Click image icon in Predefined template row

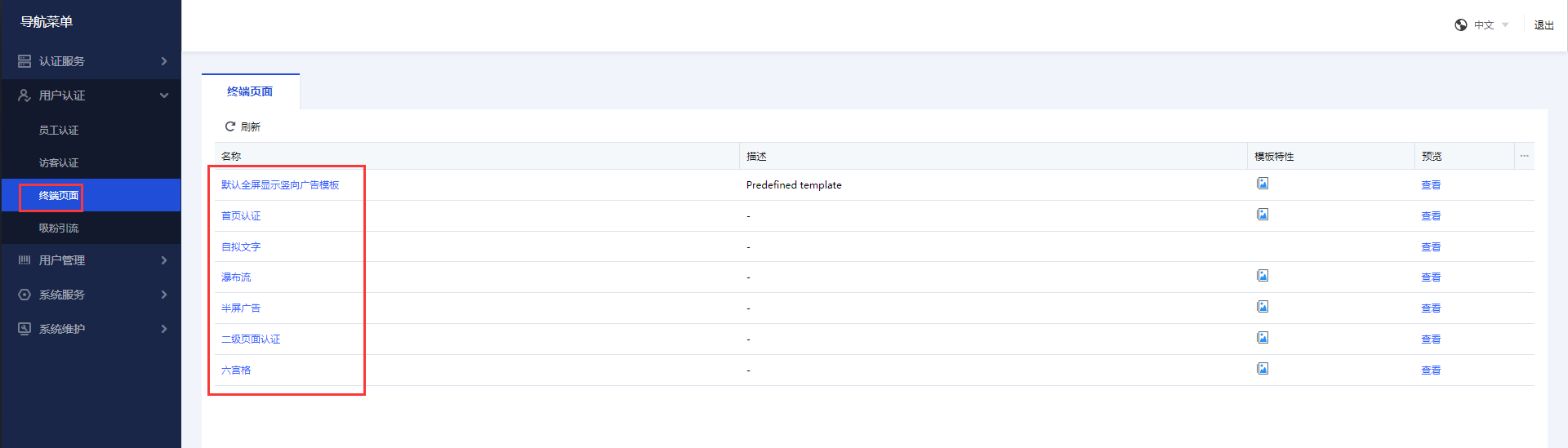coord(1263,184)
